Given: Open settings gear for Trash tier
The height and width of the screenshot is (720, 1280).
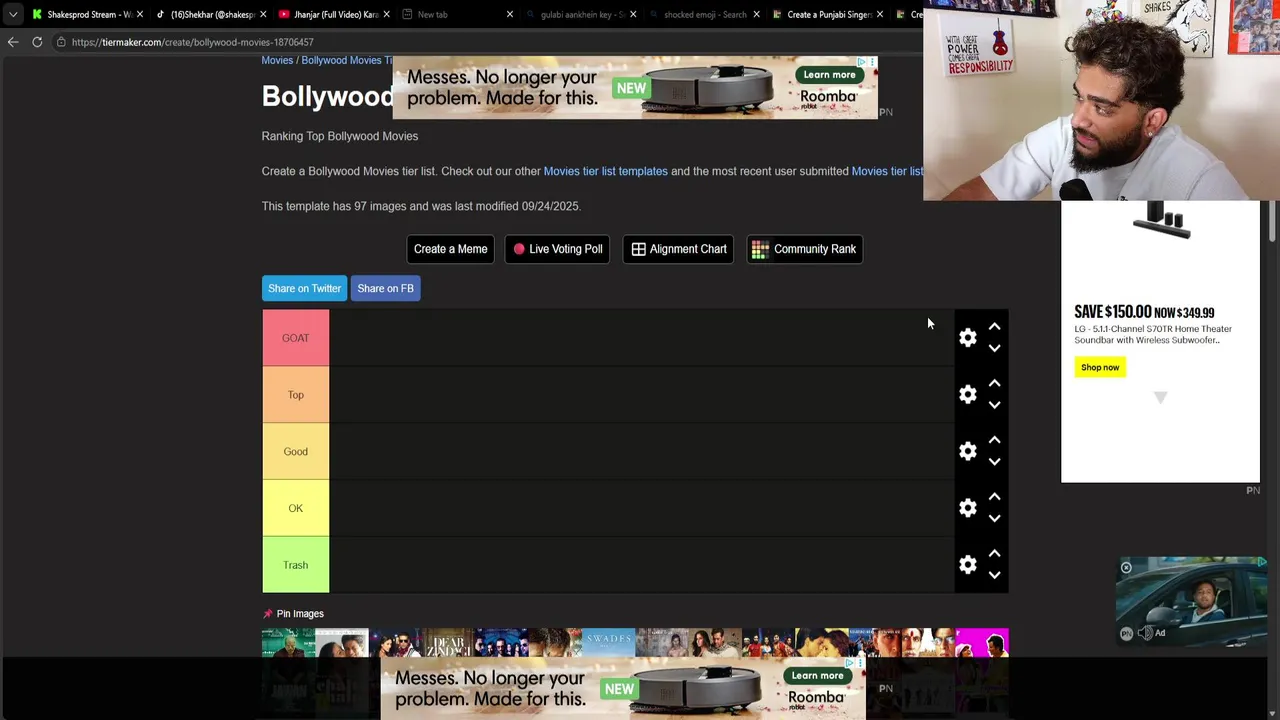Looking at the screenshot, I should click(967, 565).
